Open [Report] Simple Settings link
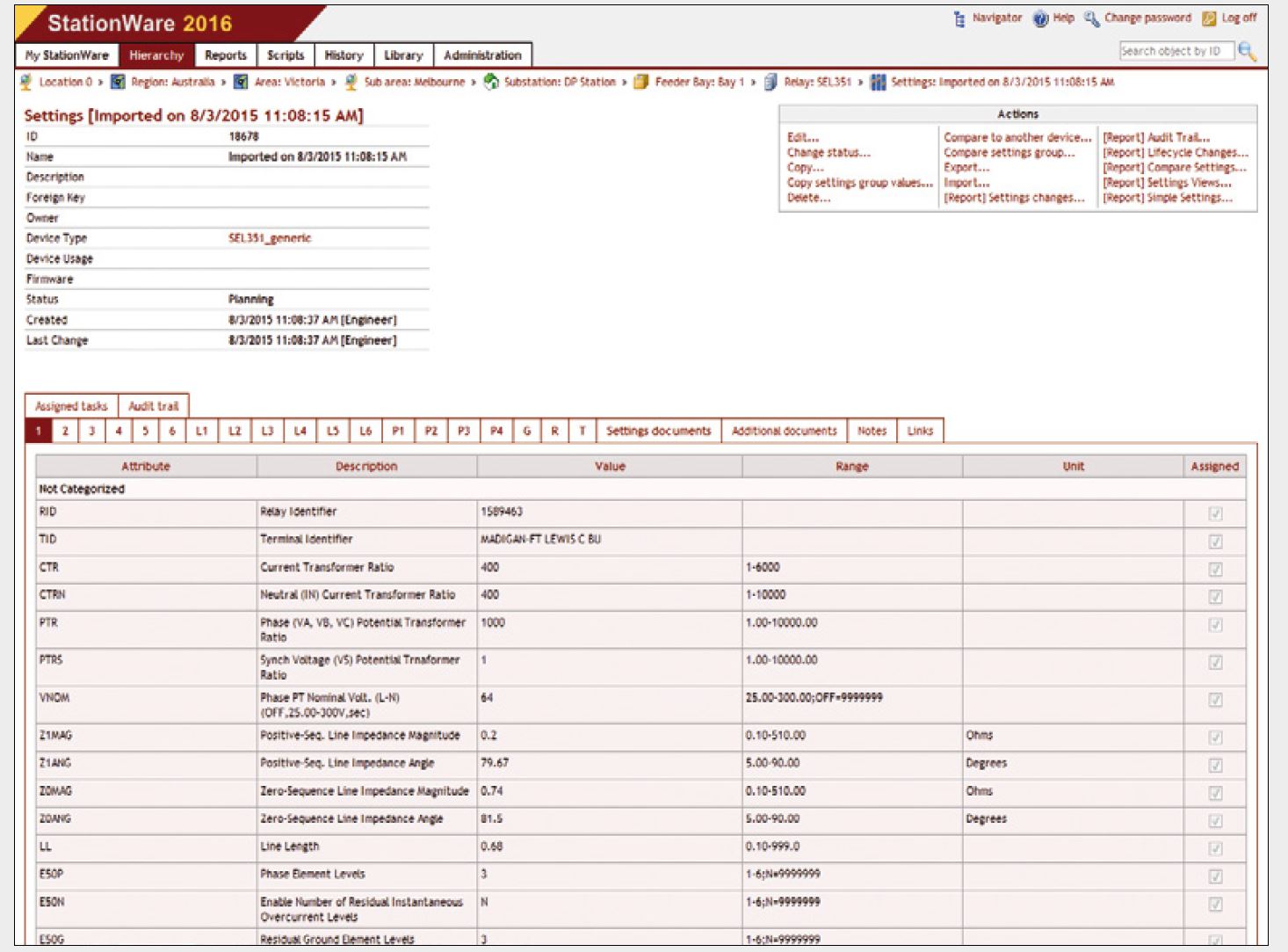Screen dimensions: 1288x952 [1168, 198]
